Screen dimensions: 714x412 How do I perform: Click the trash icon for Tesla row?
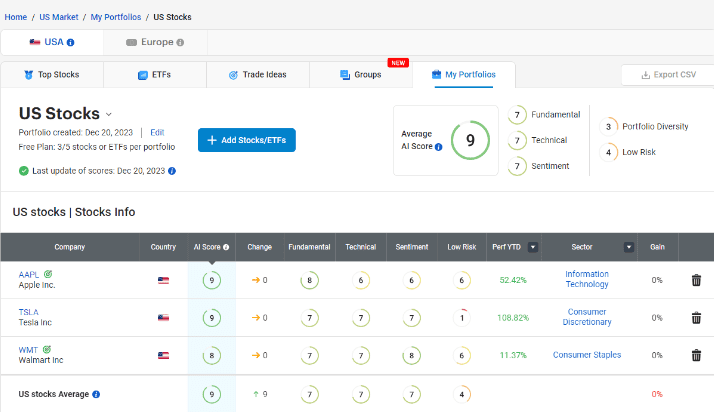tap(696, 317)
